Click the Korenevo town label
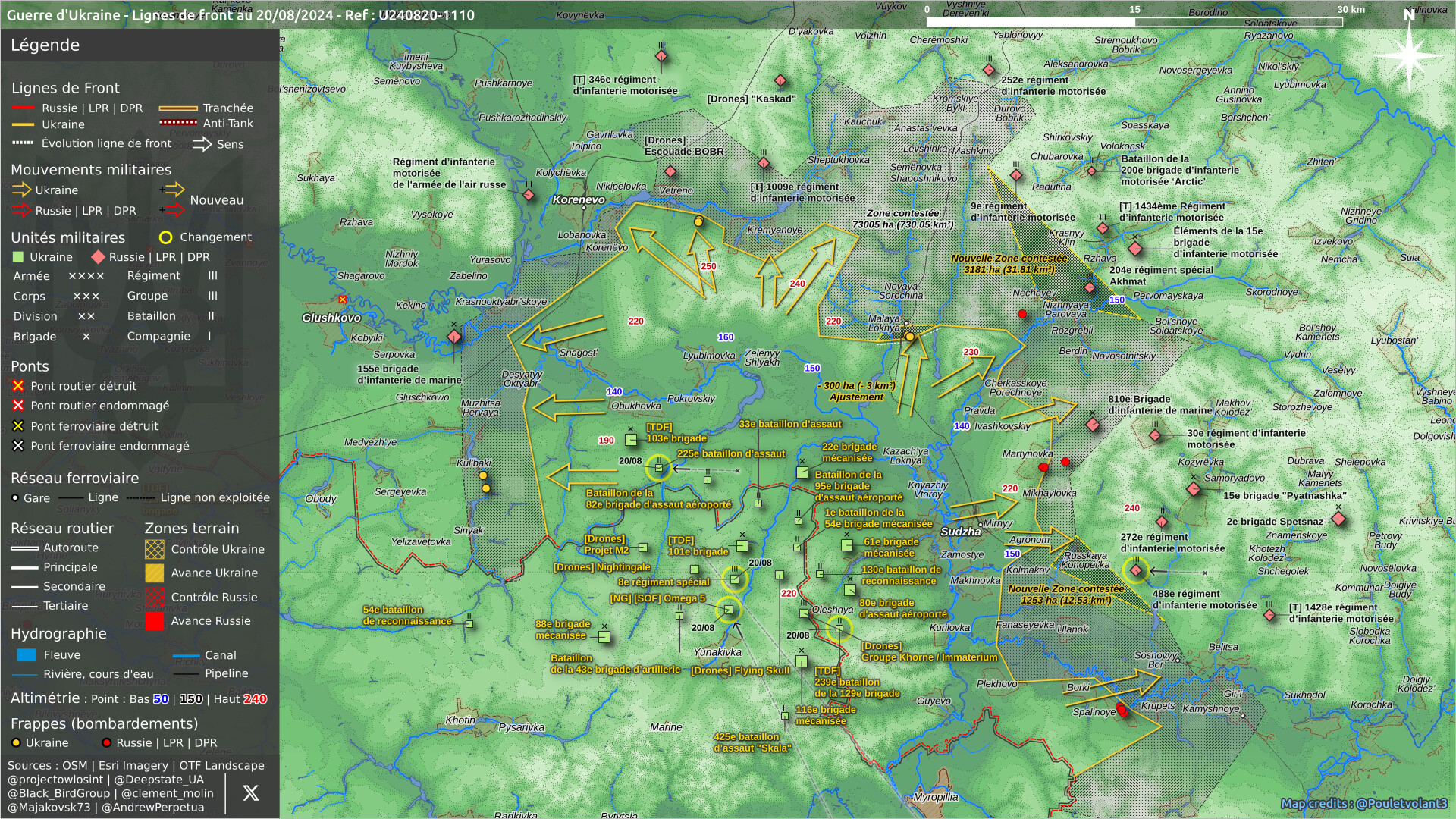 coord(579,200)
